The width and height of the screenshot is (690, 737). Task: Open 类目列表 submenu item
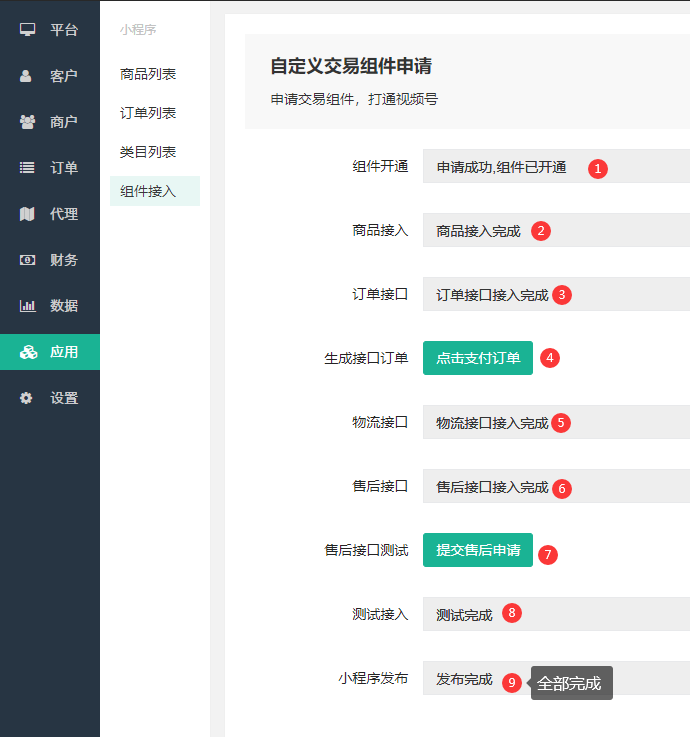(x=148, y=152)
